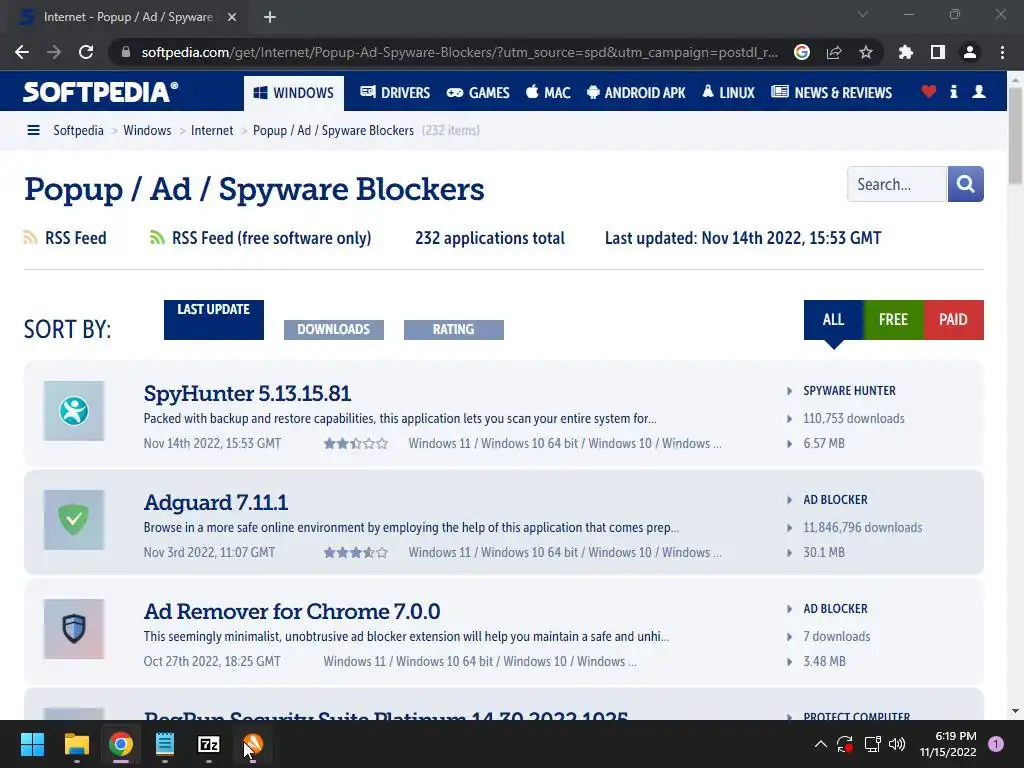Screen dimensions: 1024x768
Task: Open the Notepad taskbar icon
Action: (165, 744)
